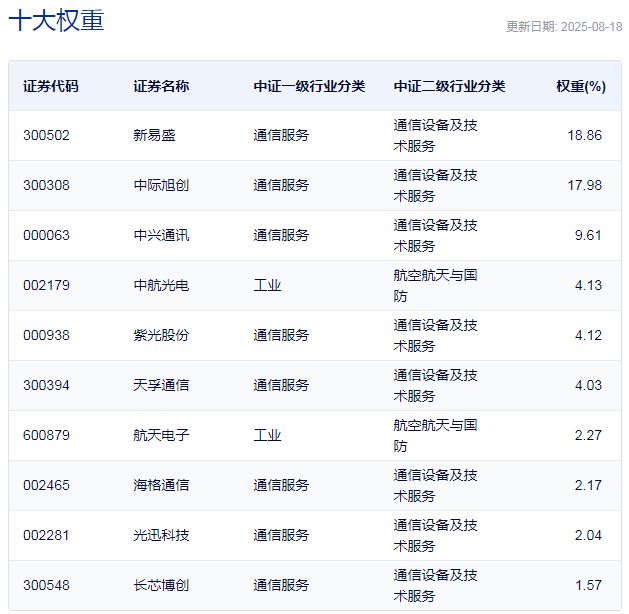This screenshot has height=614, width=629.
Task: Click the 权重(%) column header
Action: coord(580,86)
